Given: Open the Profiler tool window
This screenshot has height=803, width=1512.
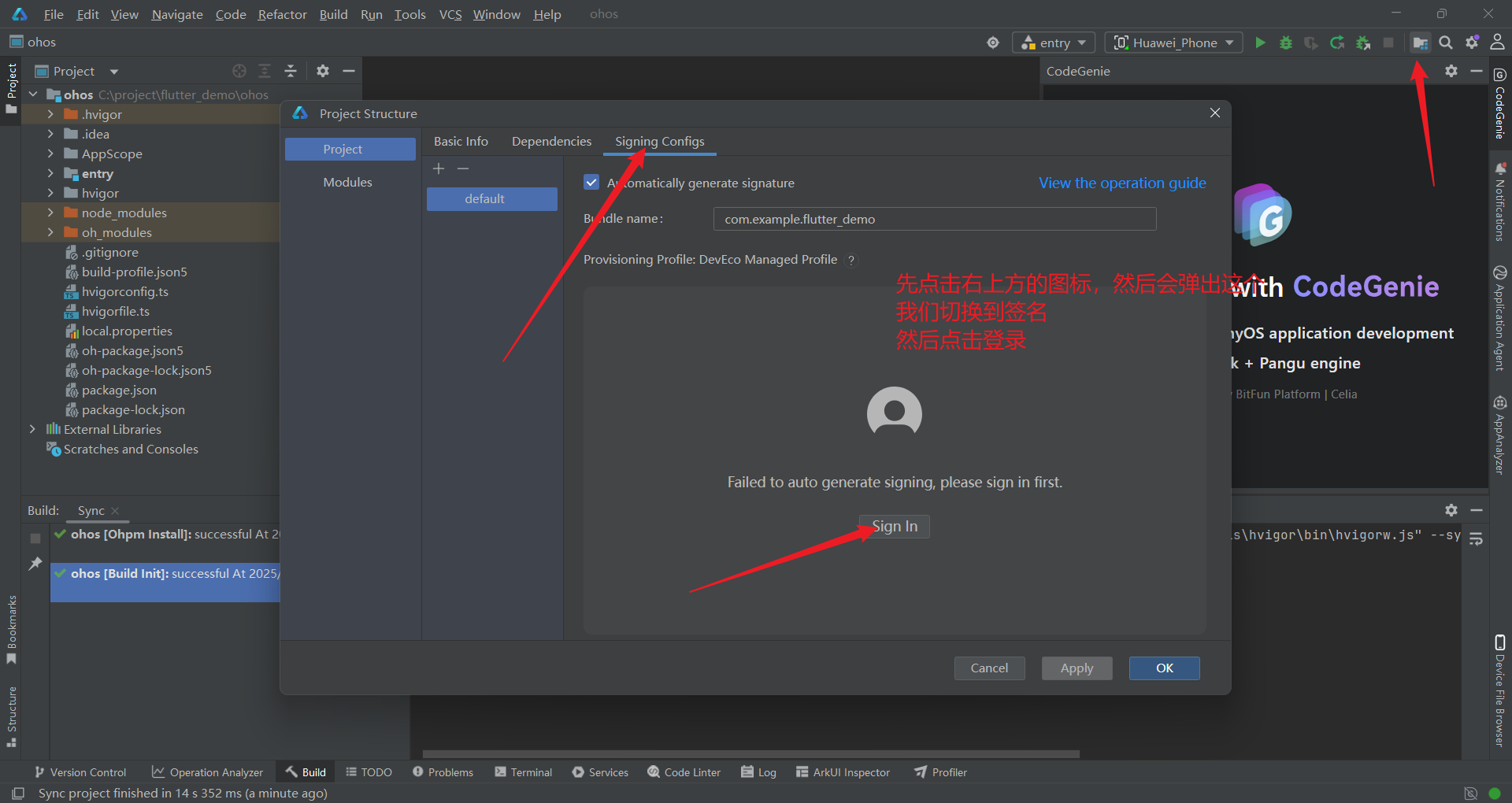Looking at the screenshot, I should tap(941, 772).
